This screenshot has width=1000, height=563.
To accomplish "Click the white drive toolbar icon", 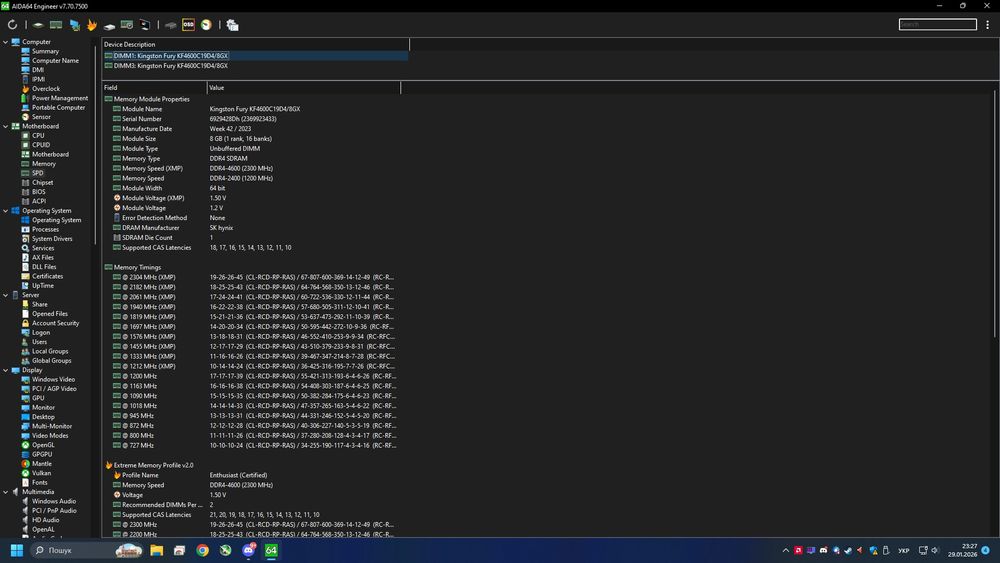I will click(110, 26).
